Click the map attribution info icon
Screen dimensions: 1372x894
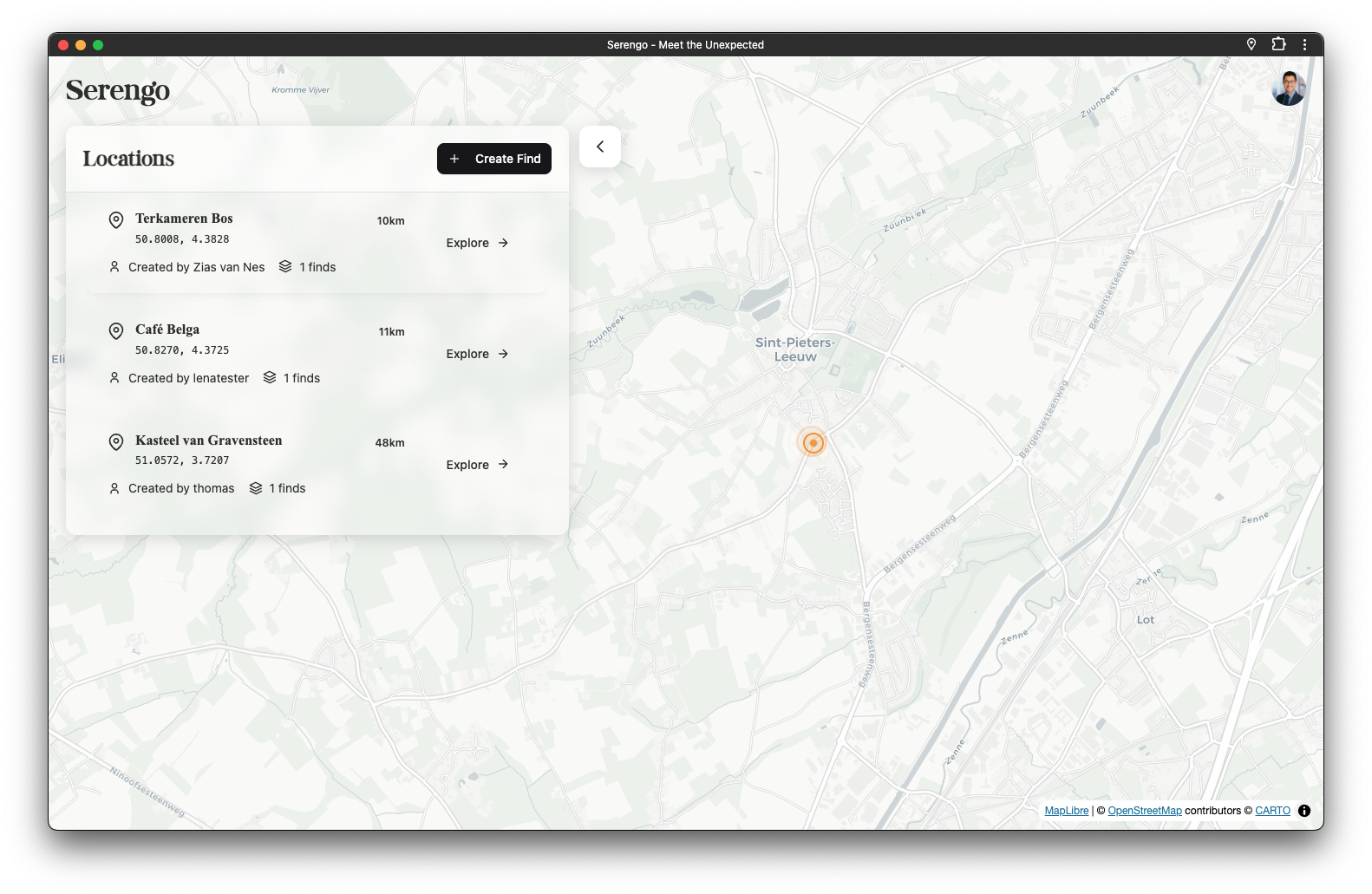[1304, 811]
